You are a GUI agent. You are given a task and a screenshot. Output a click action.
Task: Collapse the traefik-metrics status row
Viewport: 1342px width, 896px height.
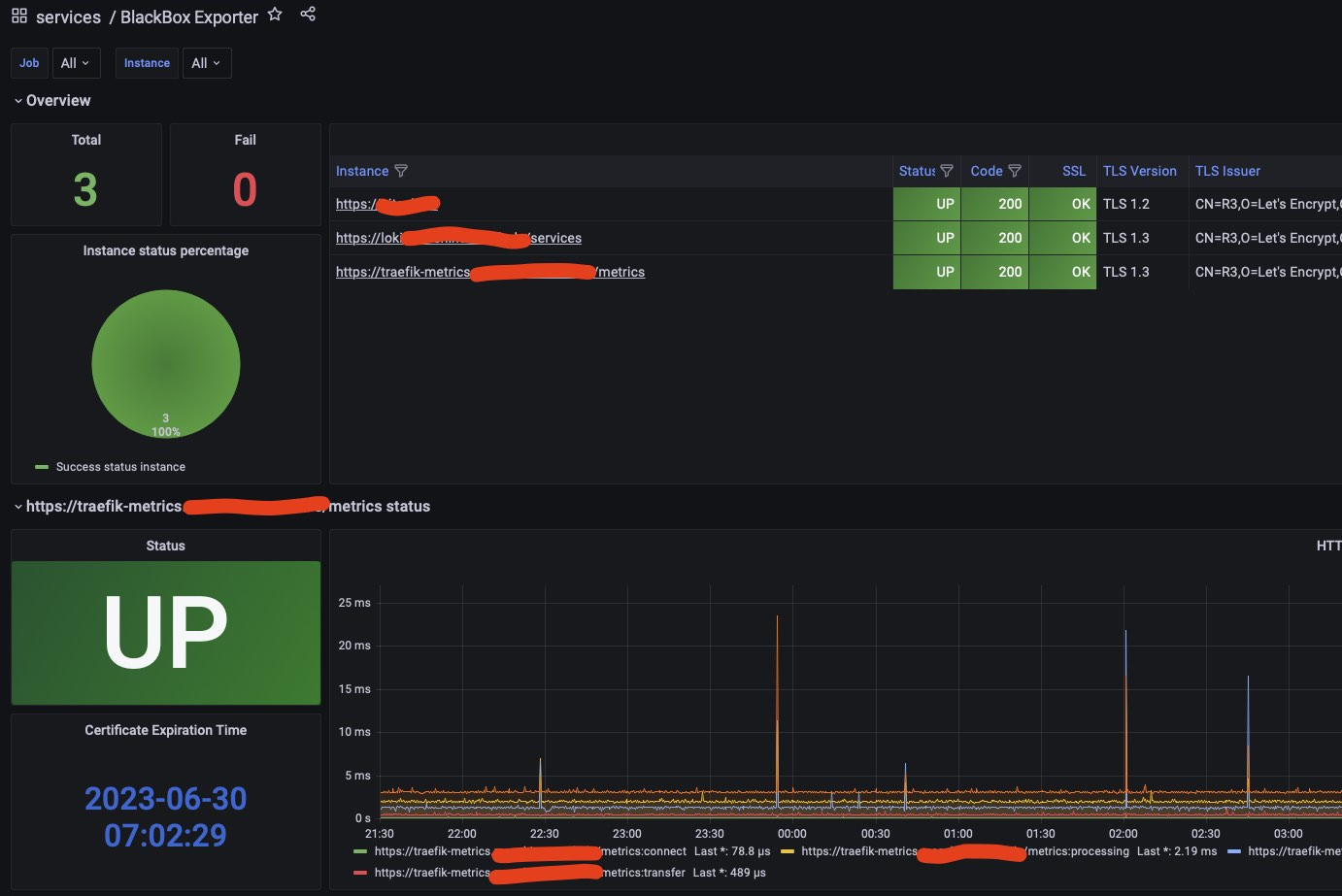click(x=222, y=507)
